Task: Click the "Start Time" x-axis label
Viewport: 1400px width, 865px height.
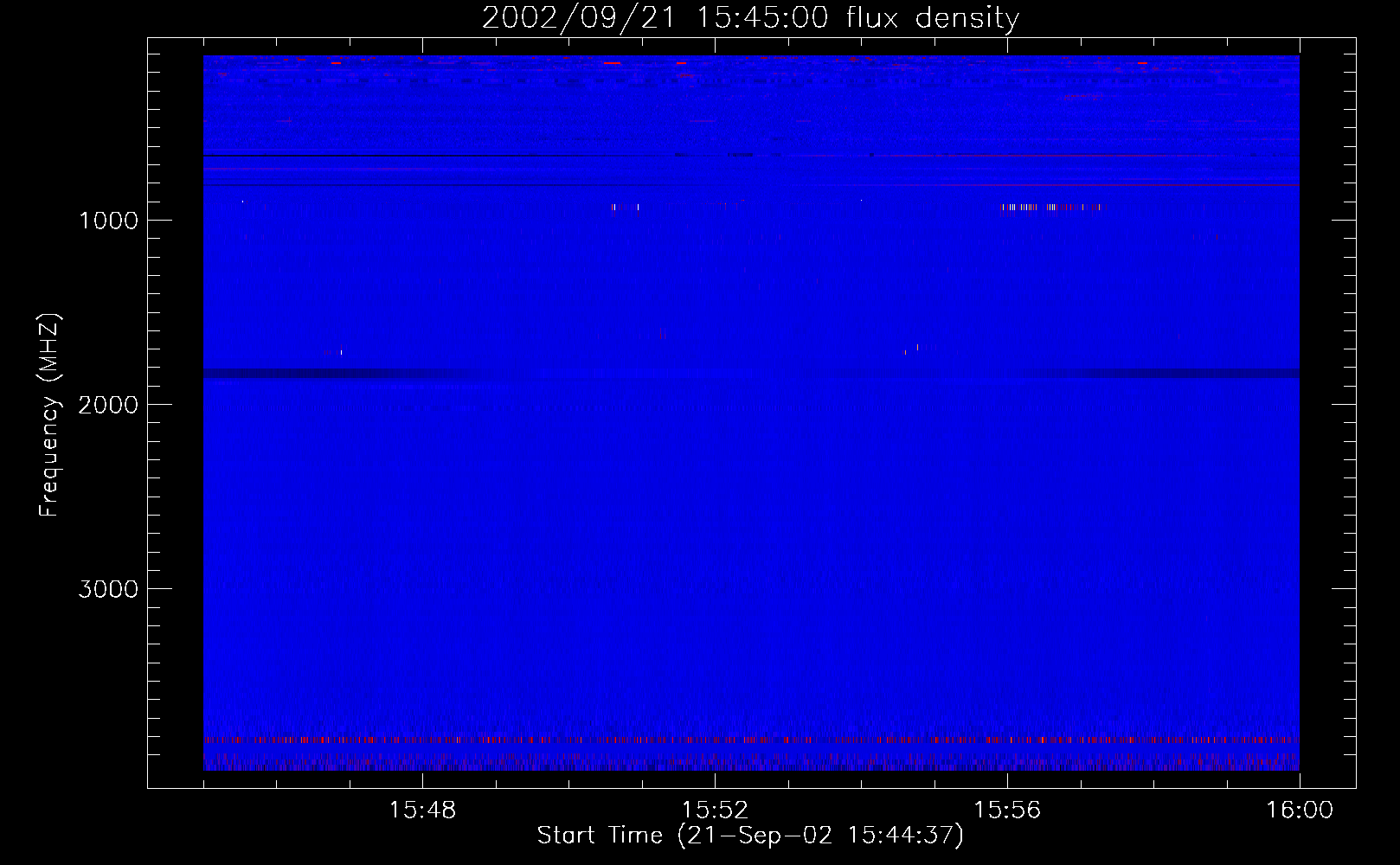Action: (x=749, y=835)
